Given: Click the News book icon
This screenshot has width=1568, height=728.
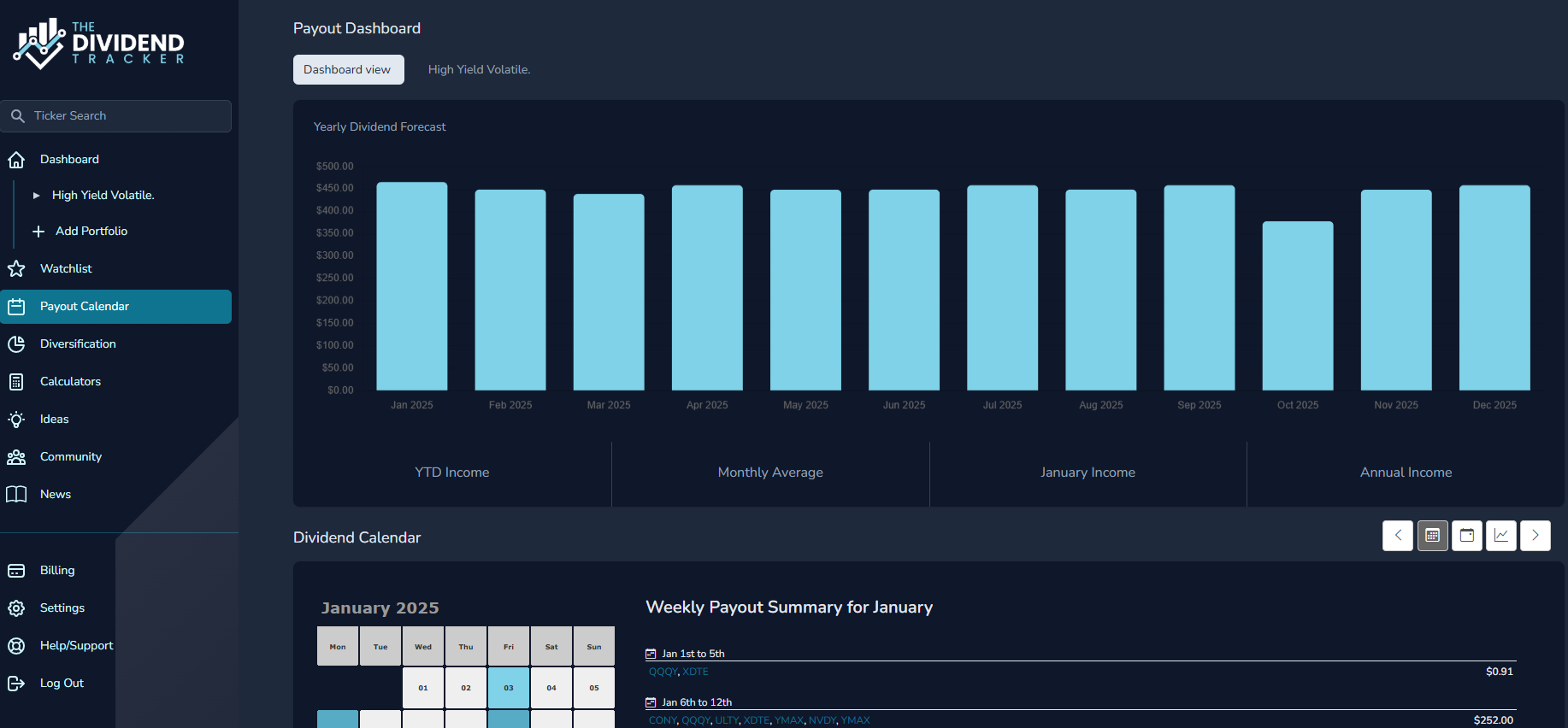Looking at the screenshot, I should point(16,495).
